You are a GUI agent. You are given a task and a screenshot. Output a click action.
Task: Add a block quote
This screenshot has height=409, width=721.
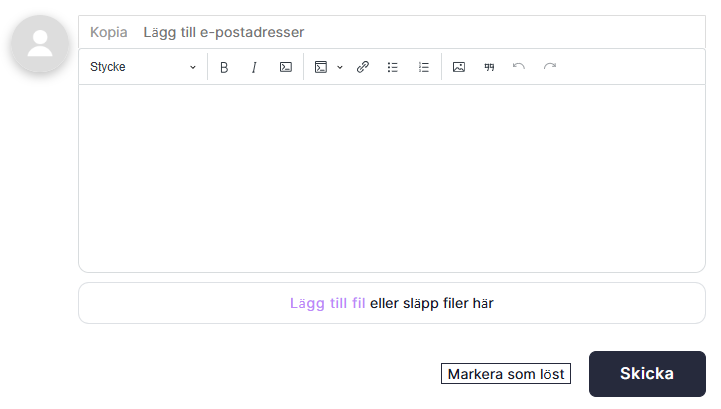click(x=489, y=67)
